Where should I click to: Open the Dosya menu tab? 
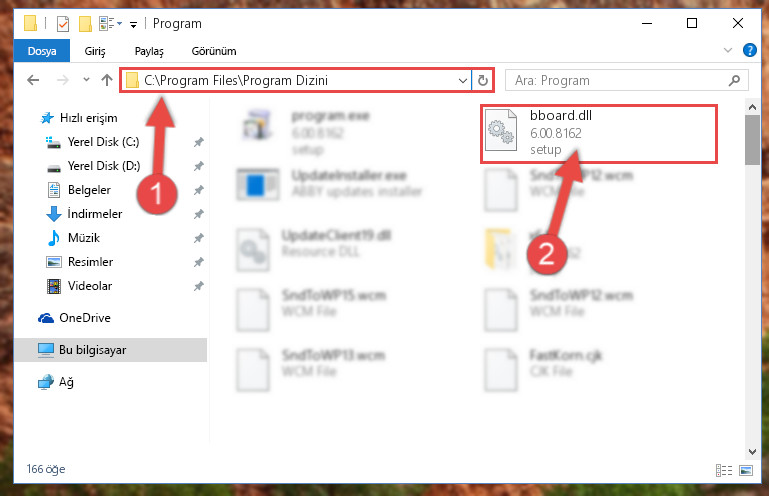(x=42, y=51)
